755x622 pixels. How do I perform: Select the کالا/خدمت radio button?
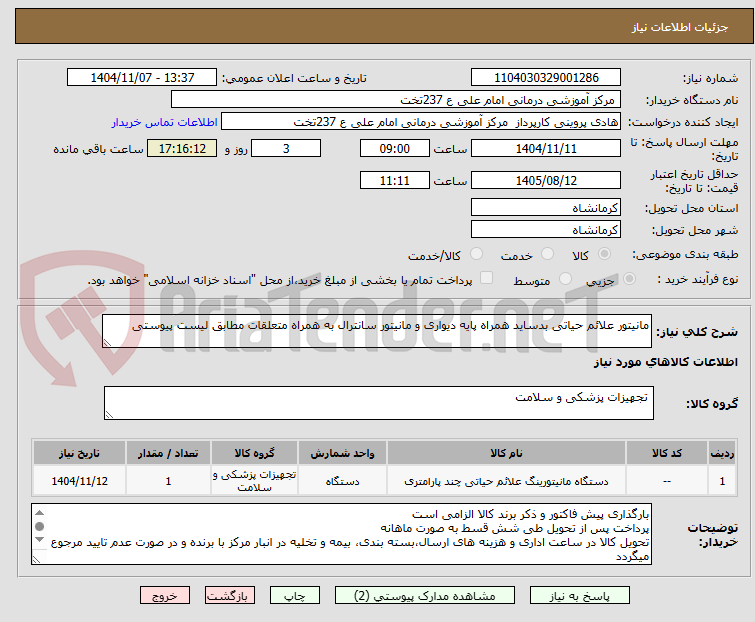(476, 254)
